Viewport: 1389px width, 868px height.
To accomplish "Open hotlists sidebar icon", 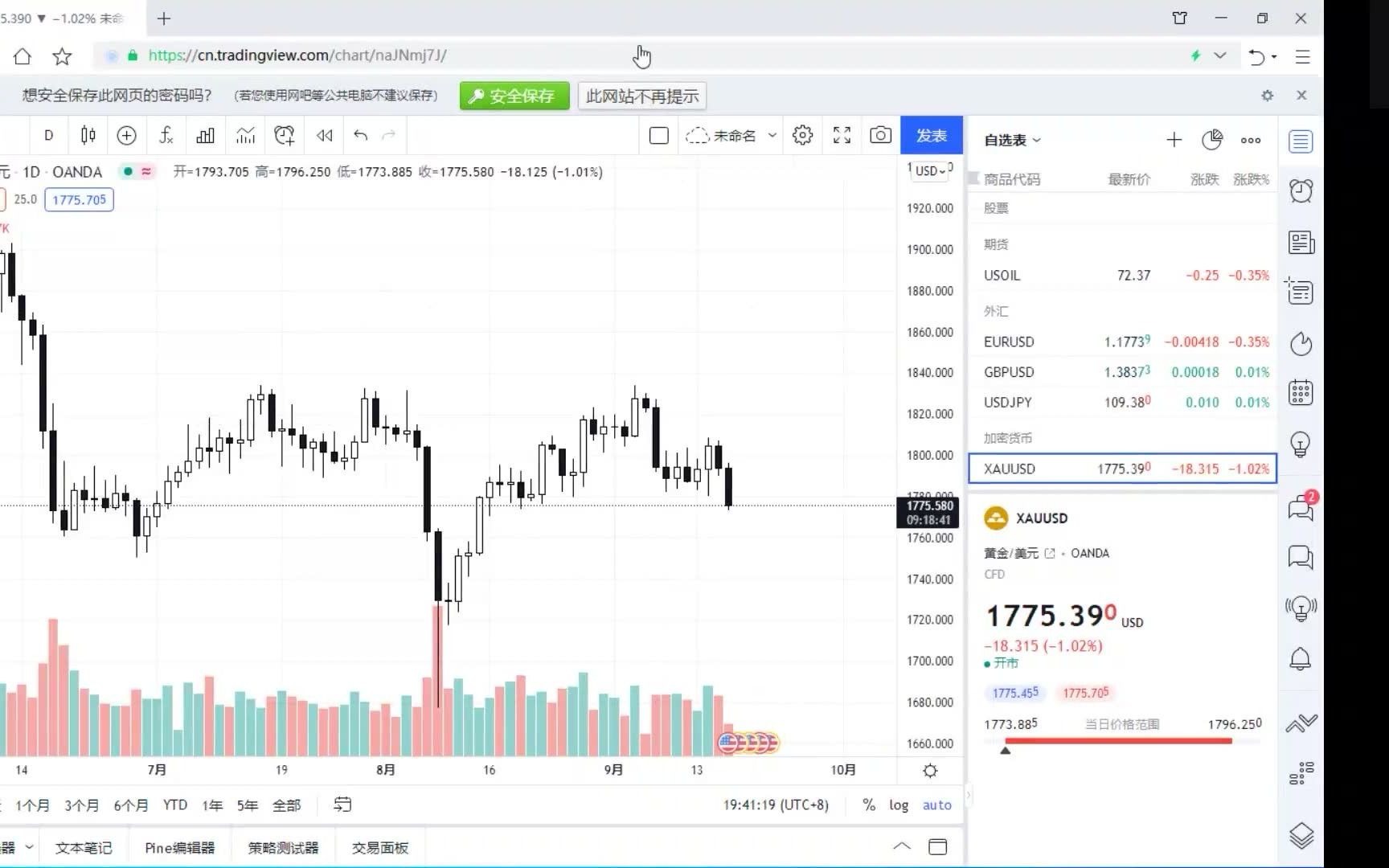I will [x=1301, y=343].
